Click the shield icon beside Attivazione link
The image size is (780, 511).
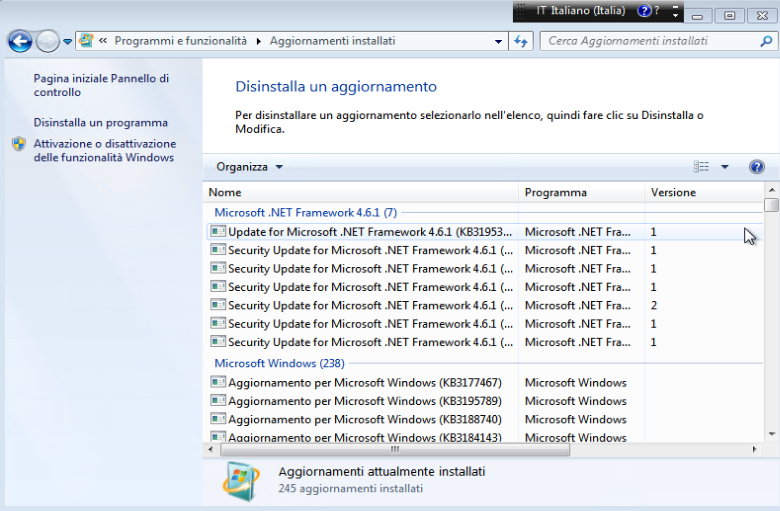(19, 144)
